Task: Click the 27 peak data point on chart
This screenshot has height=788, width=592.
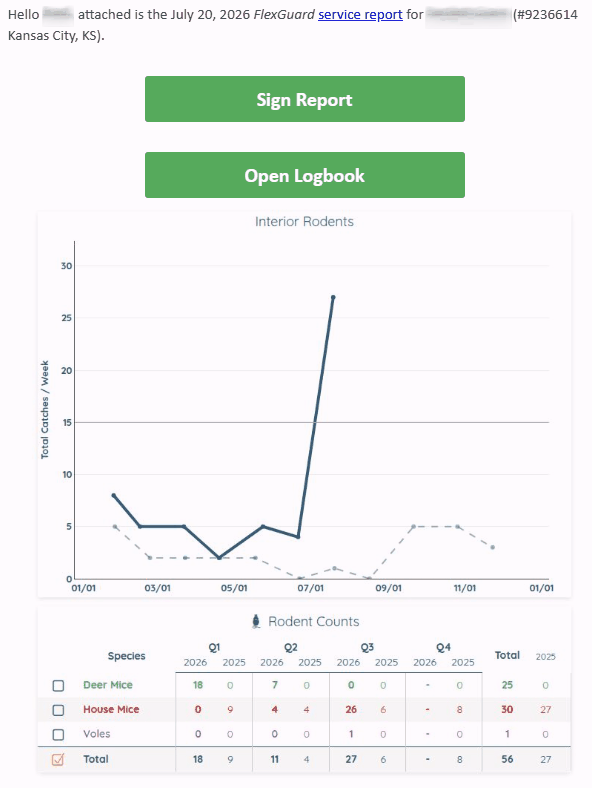Action: [333, 297]
